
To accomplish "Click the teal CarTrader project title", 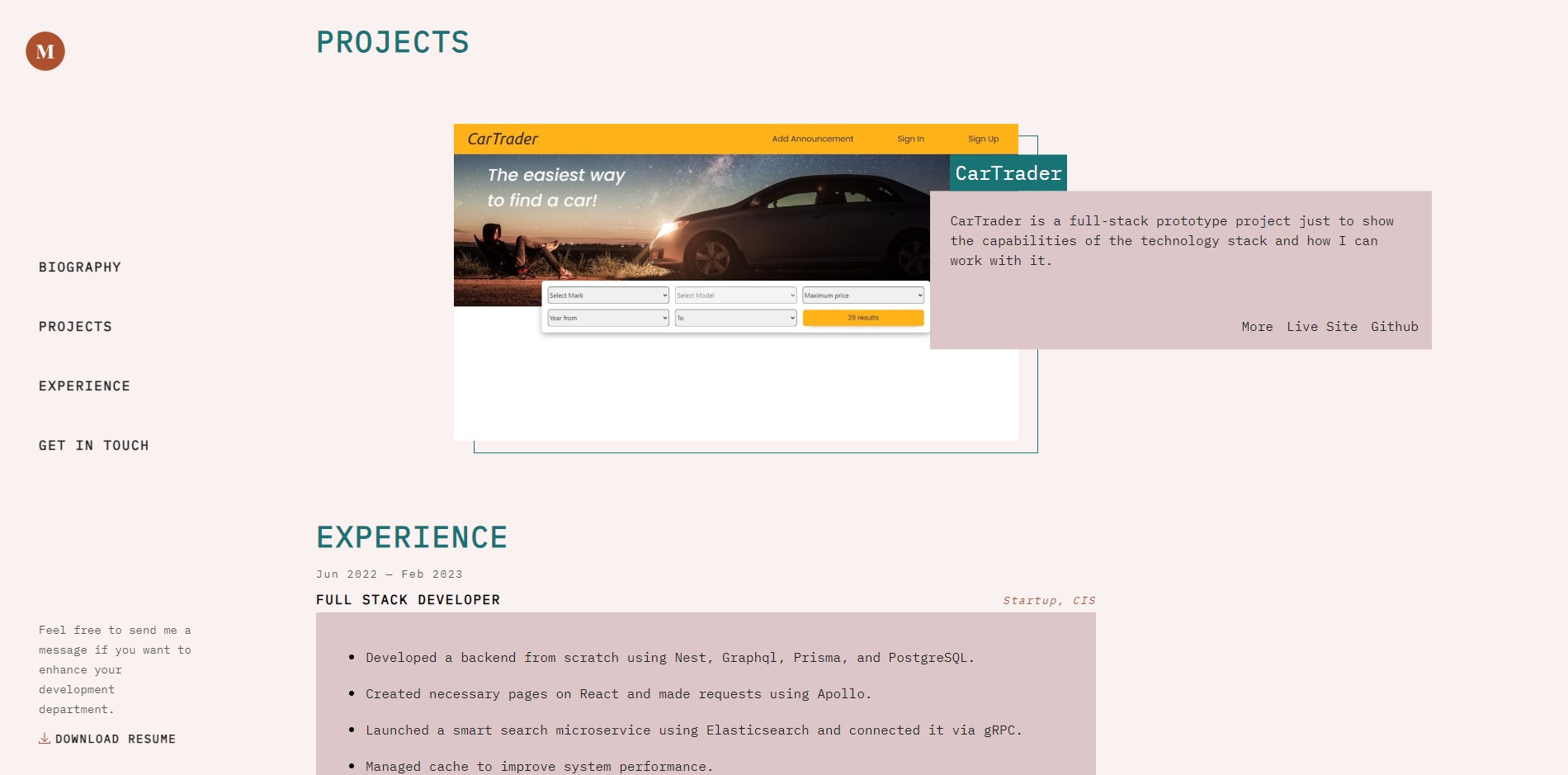I will click(x=1008, y=173).
